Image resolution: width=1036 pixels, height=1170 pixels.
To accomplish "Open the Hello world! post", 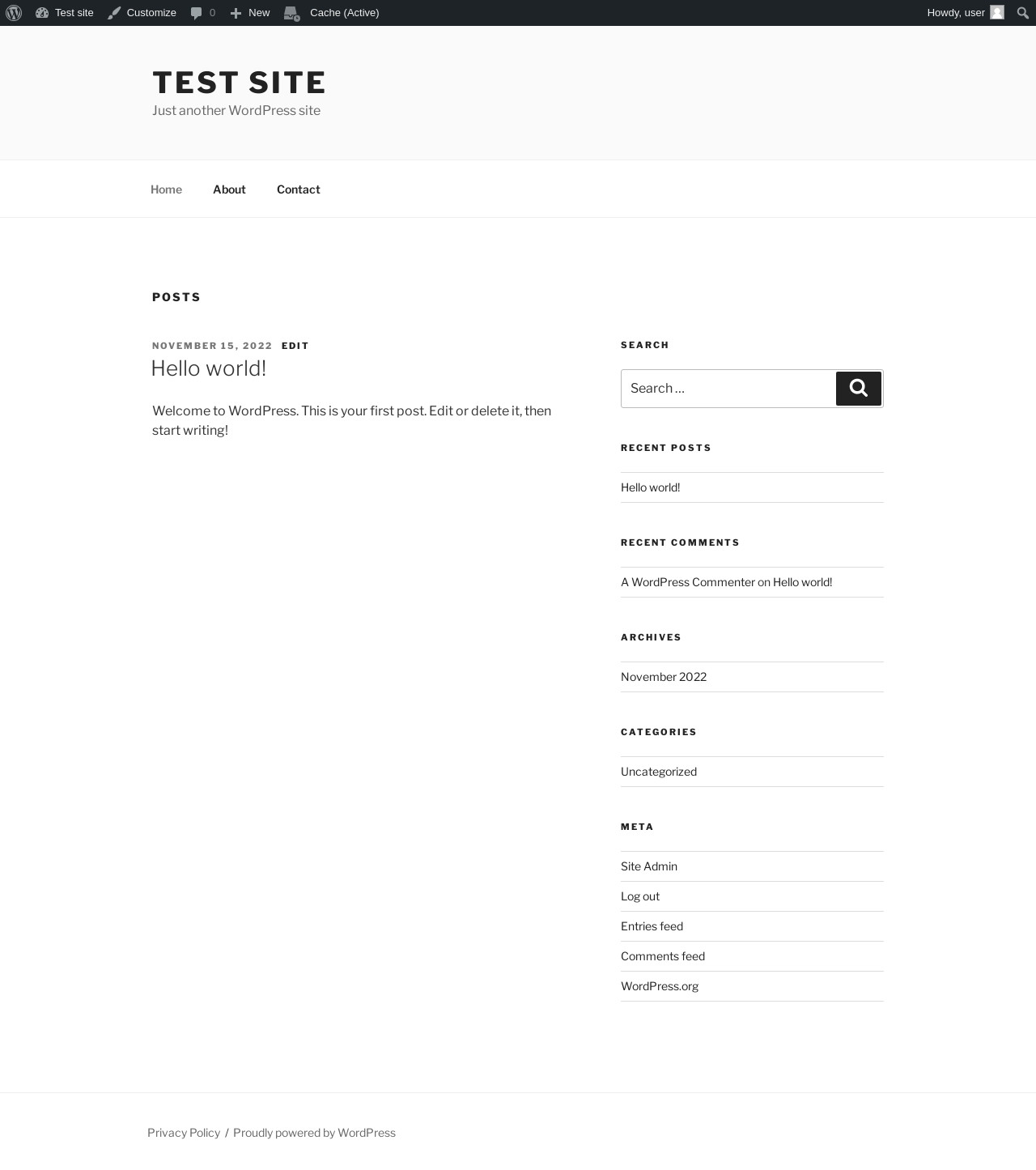I will [208, 368].
